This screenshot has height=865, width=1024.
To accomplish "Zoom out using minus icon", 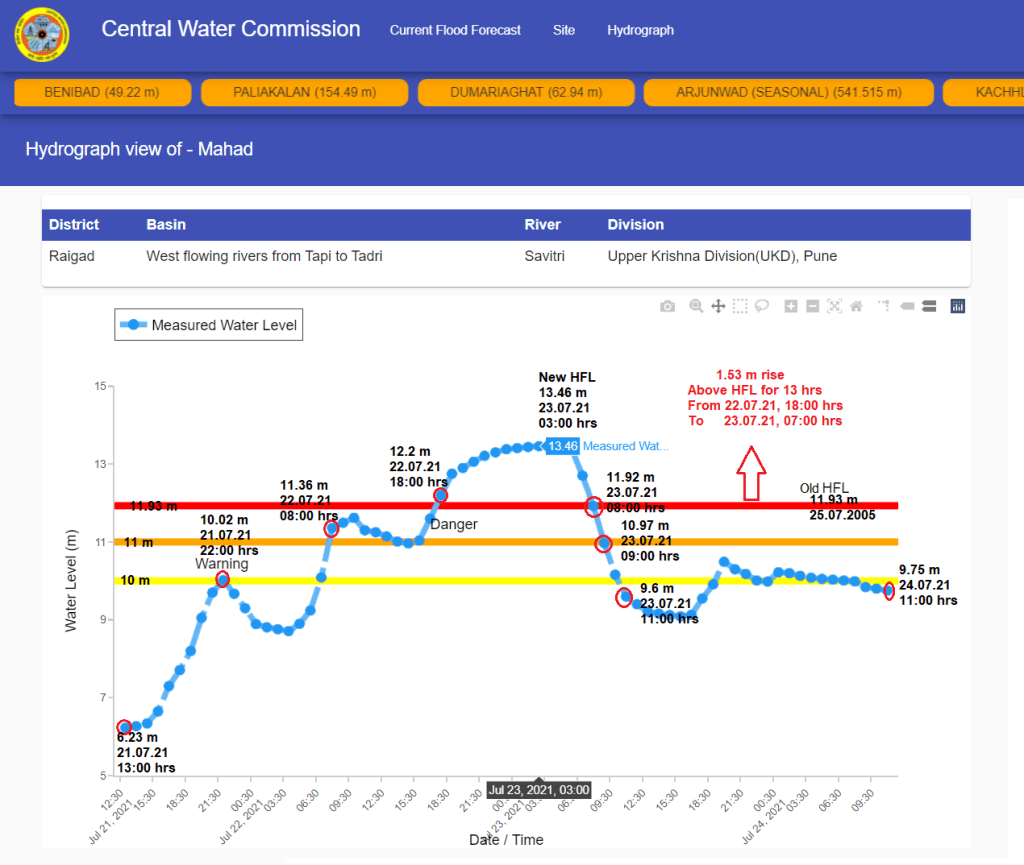I will 813,306.
